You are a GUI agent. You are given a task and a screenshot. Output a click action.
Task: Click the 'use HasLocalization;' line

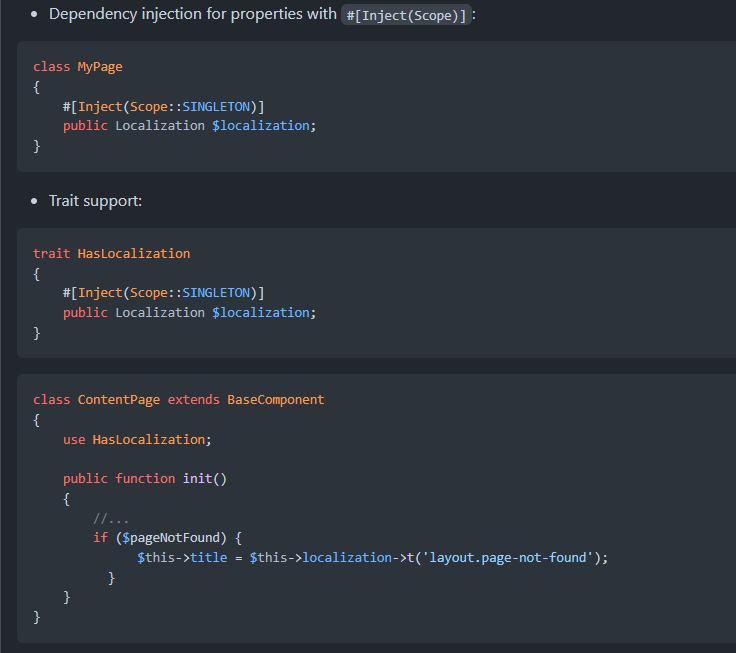tap(137, 439)
